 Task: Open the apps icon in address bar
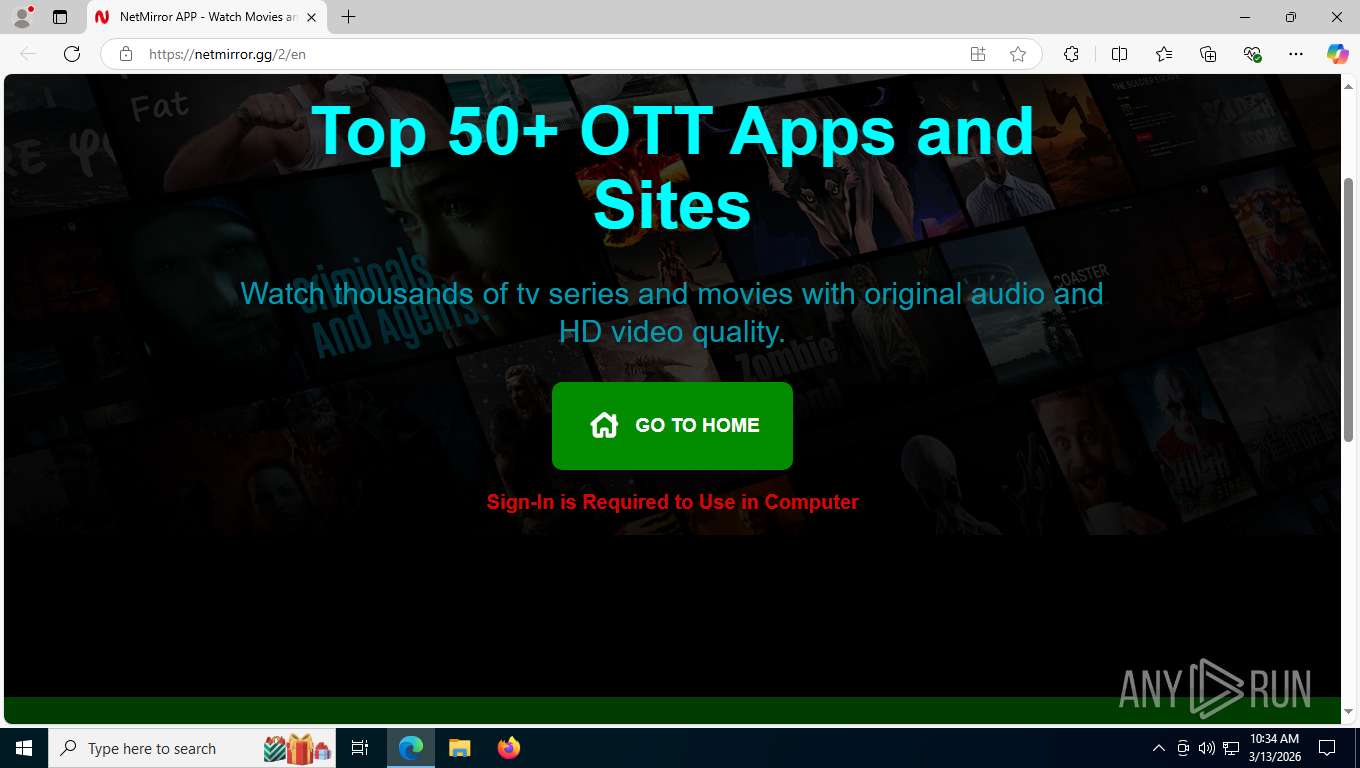point(978,54)
